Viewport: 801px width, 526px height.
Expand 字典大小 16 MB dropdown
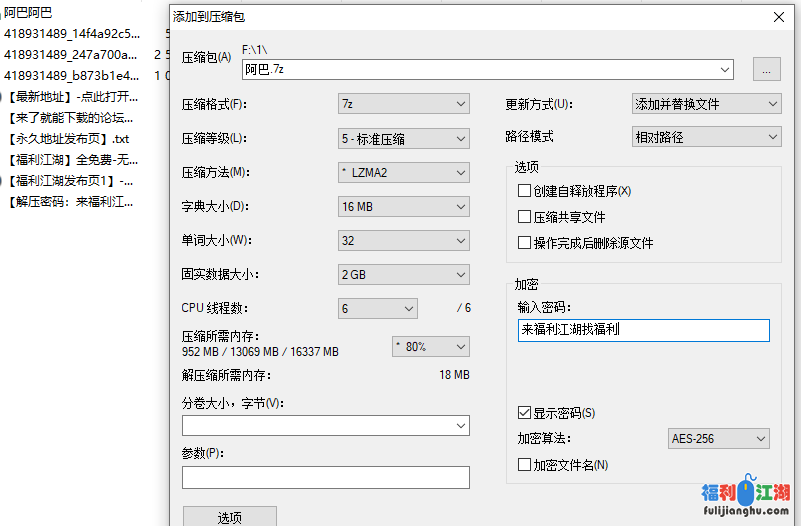(403, 207)
